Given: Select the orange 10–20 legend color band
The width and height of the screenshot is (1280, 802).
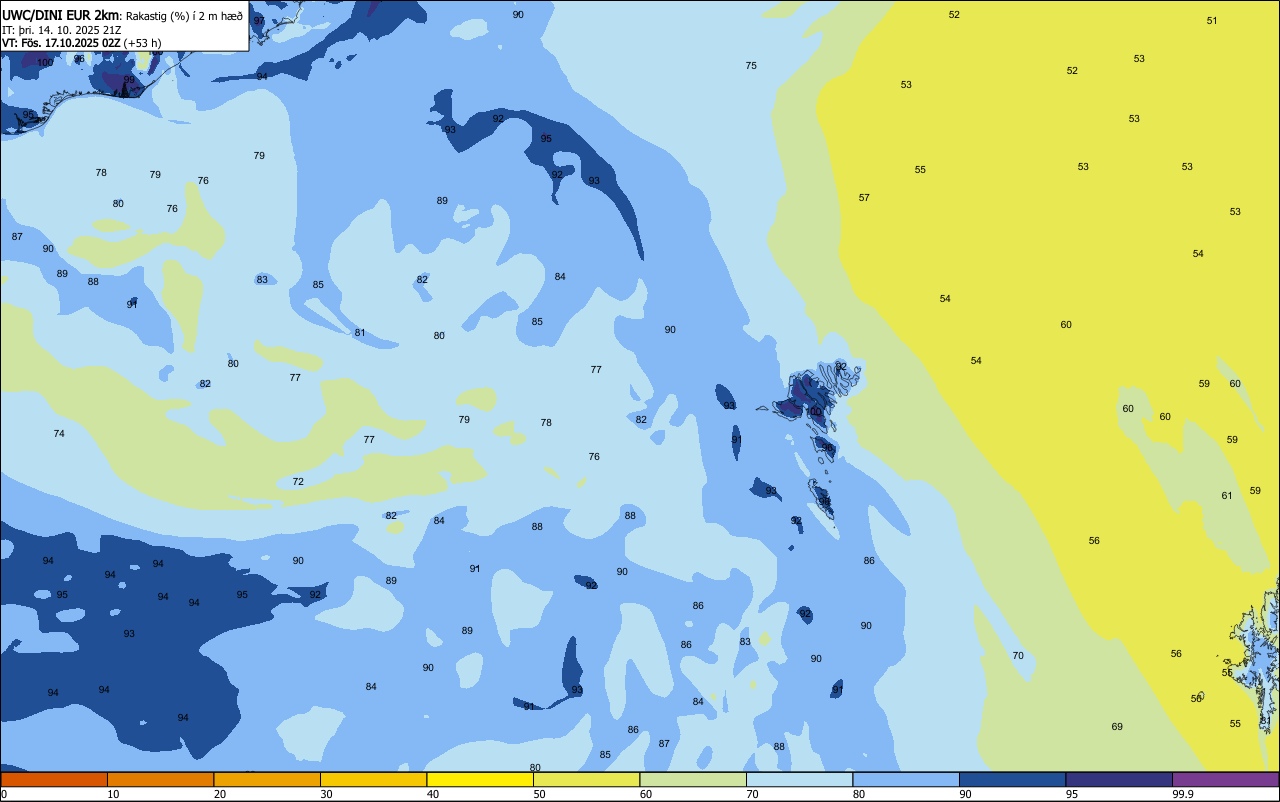Looking at the screenshot, I should pos(160,779).
